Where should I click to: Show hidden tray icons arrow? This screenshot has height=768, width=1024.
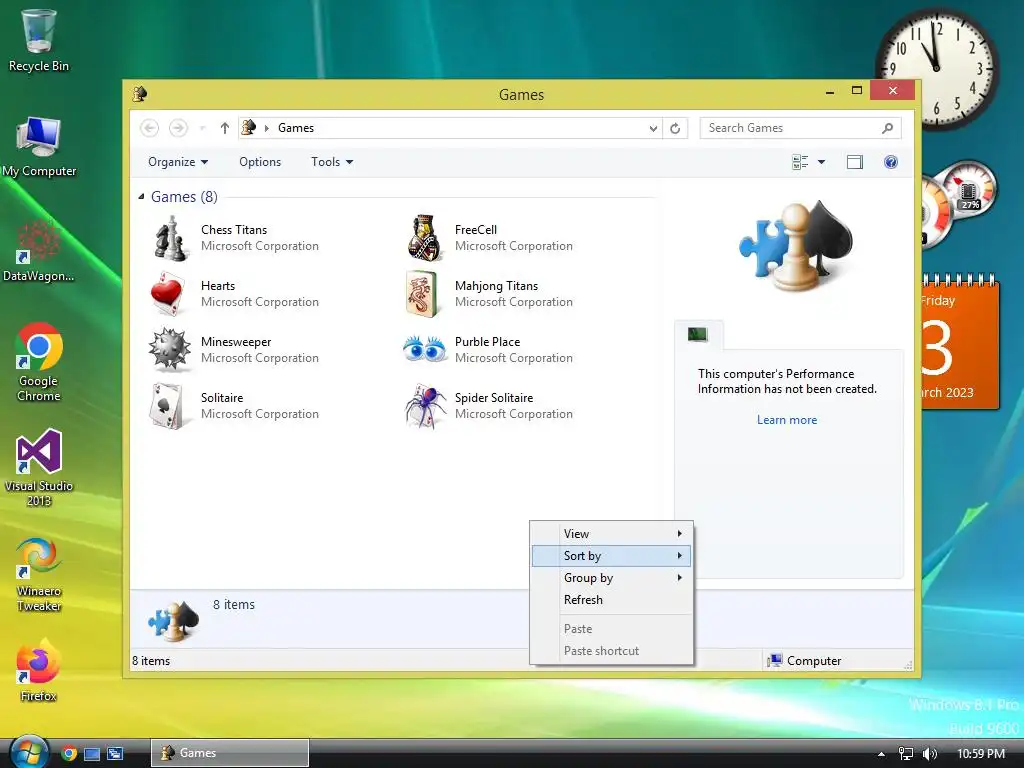[x=881, y=754]
